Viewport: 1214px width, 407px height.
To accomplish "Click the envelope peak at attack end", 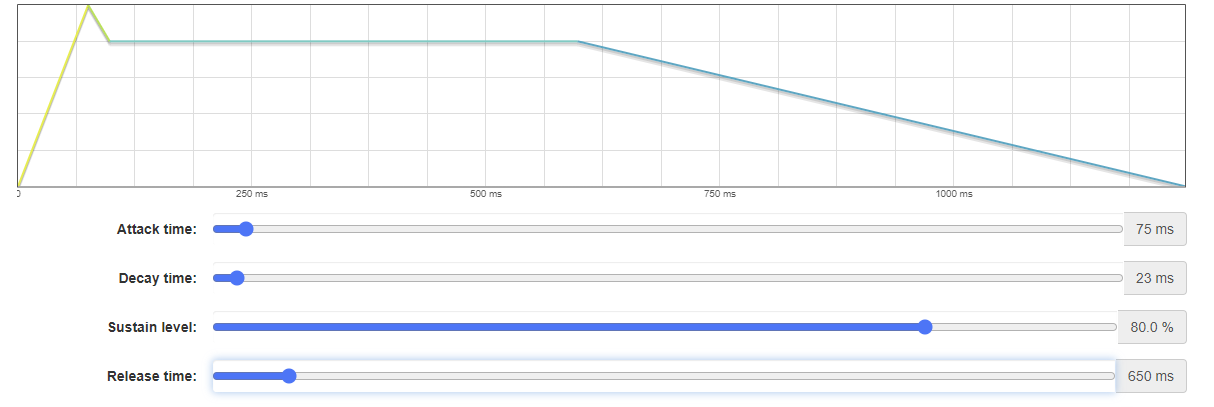I will pyautogui.click(x=88, y=7).
